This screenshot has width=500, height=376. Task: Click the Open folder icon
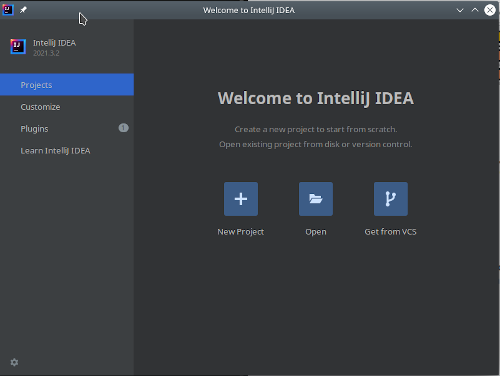click(x=316, y=199)
